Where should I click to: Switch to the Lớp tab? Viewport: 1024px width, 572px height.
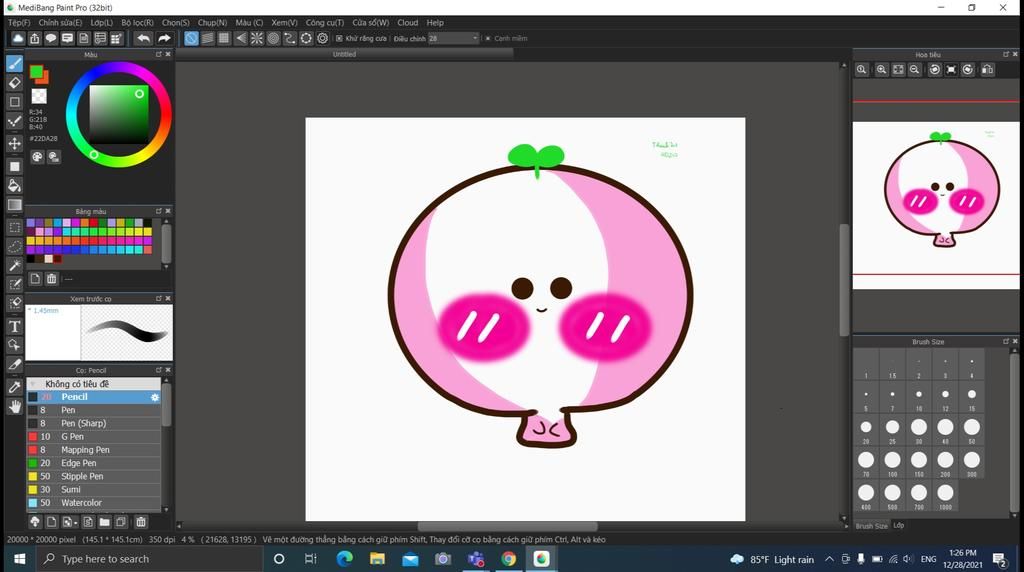898,525
